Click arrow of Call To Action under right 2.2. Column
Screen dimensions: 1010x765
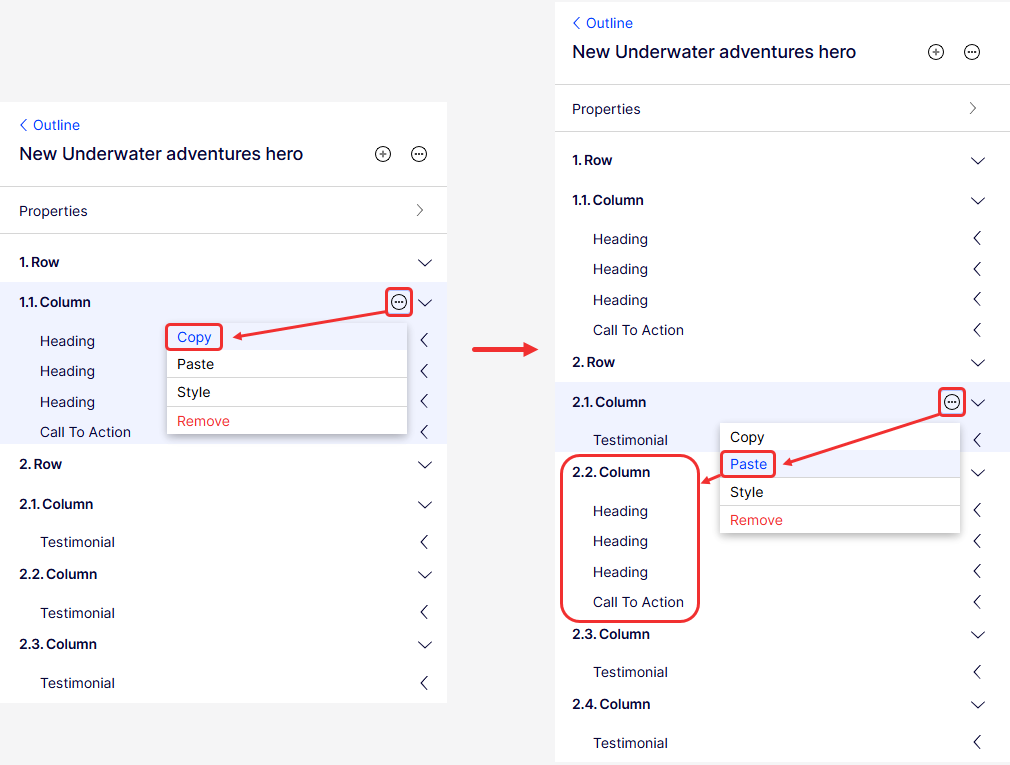coord(977,601)
